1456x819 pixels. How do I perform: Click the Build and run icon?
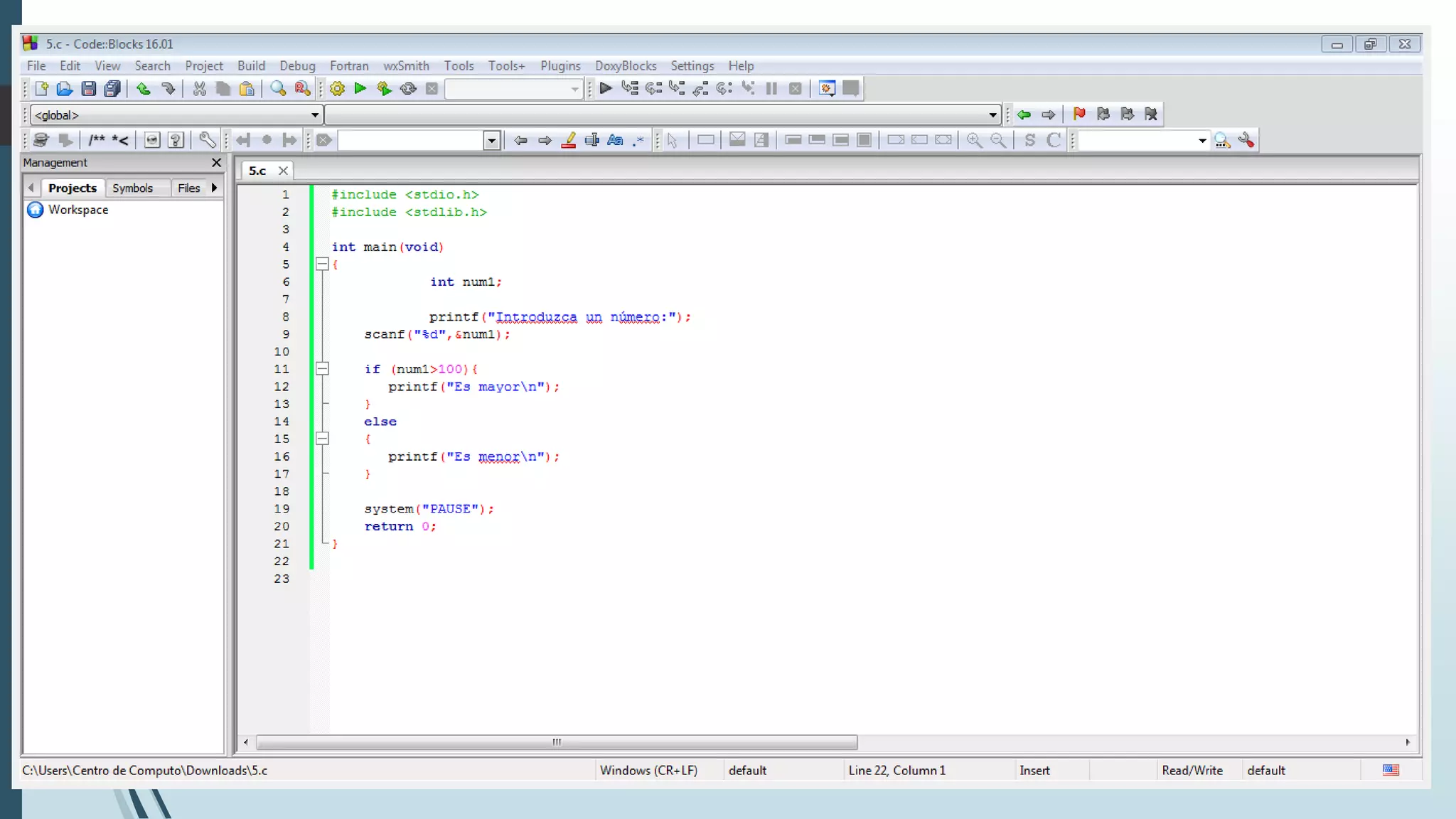point(384,89)
